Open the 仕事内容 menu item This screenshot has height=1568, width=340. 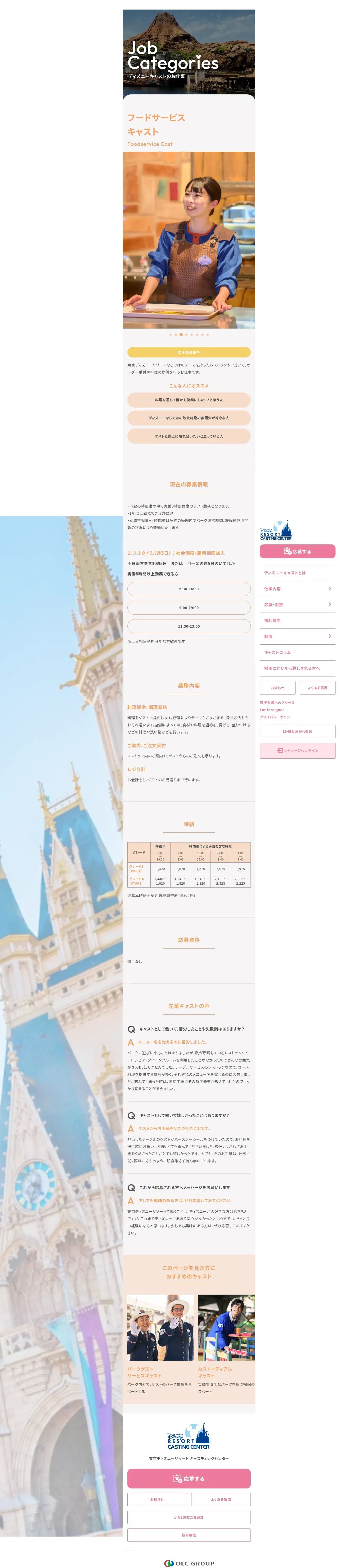297,589
